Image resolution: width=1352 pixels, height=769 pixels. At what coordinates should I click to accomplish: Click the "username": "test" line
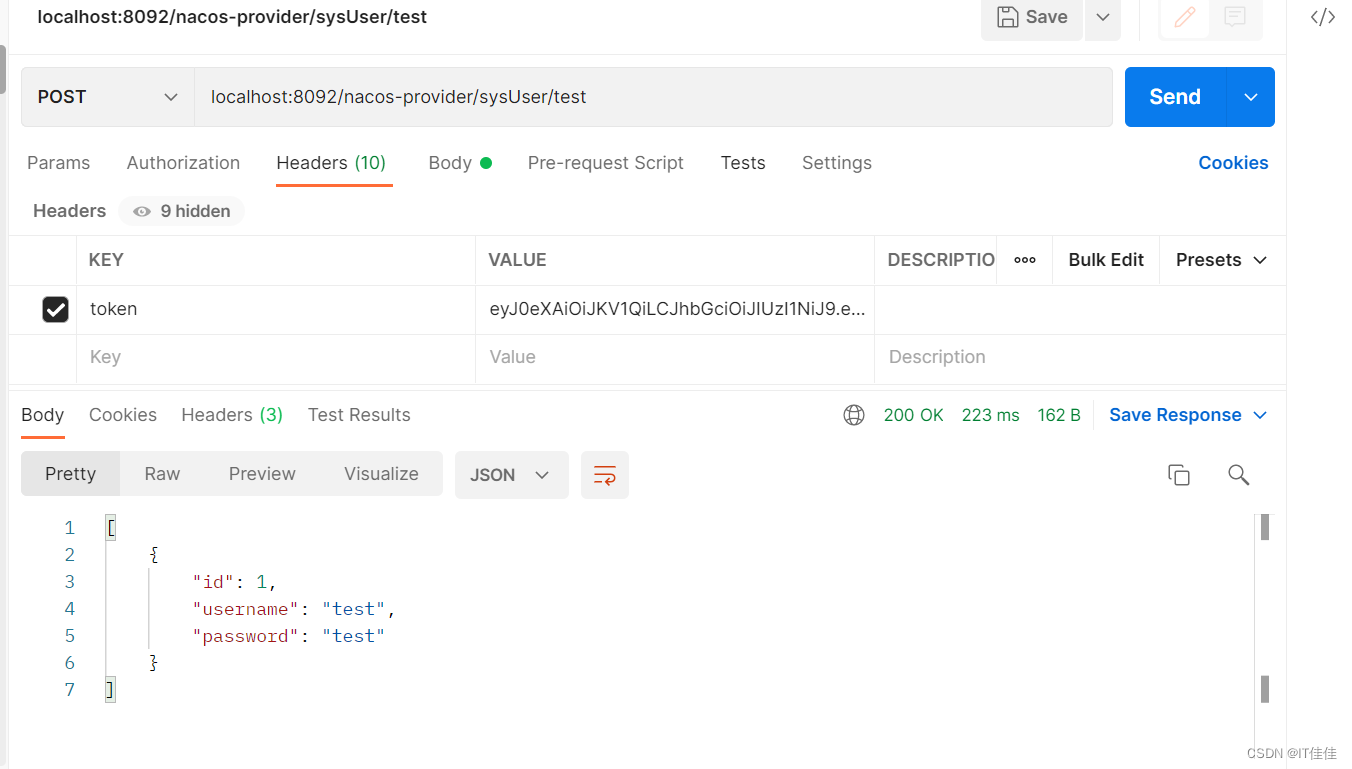295,609
